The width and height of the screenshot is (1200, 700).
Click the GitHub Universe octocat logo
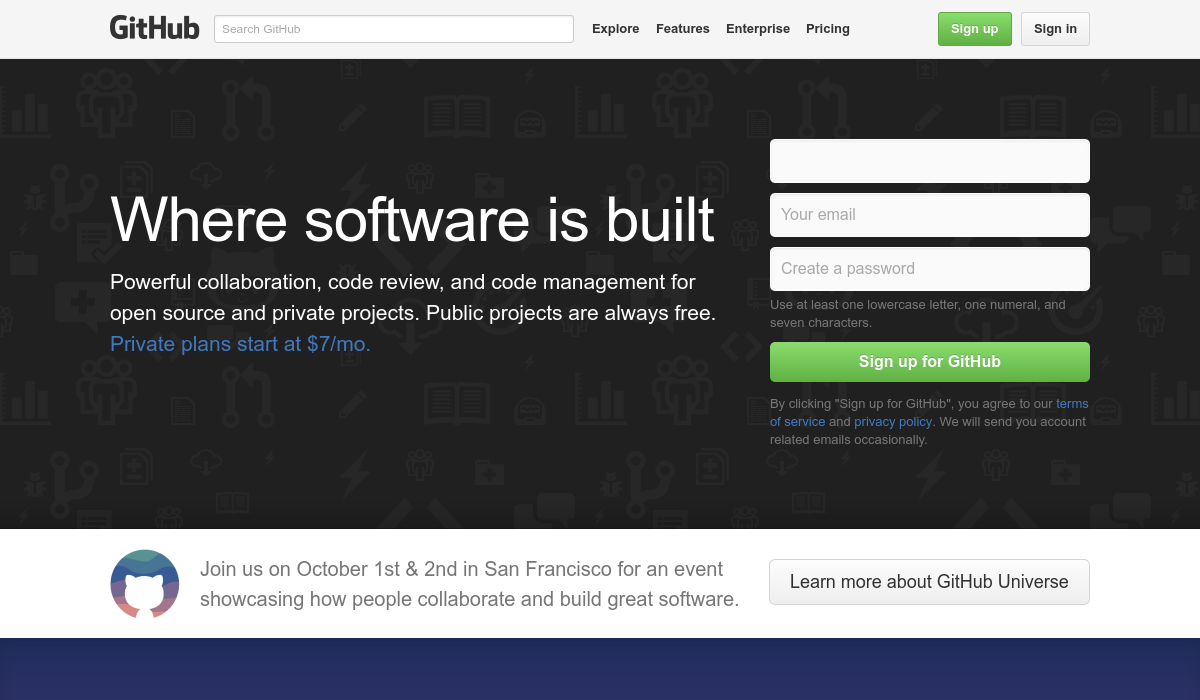(145, 584)
